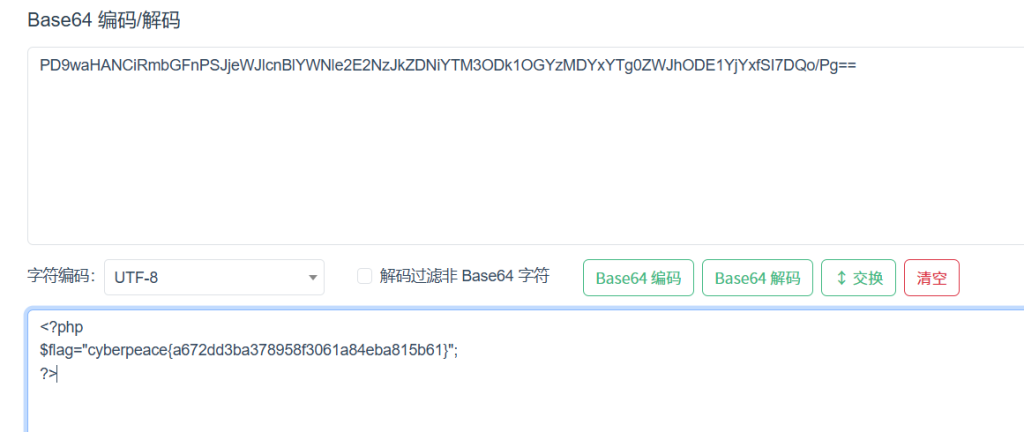The image size is (1024, 432).
Task: Clear everything with the red 清空 button
Action: (x=932, y=278)
